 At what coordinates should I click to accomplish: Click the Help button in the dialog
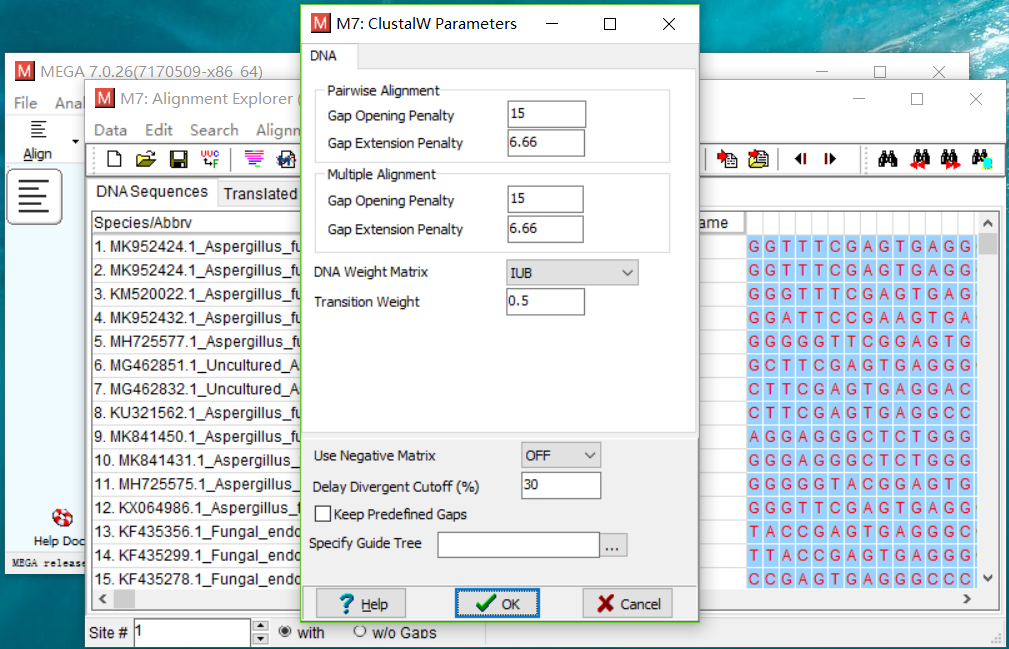pyautogui.click(x=361, y=603)
